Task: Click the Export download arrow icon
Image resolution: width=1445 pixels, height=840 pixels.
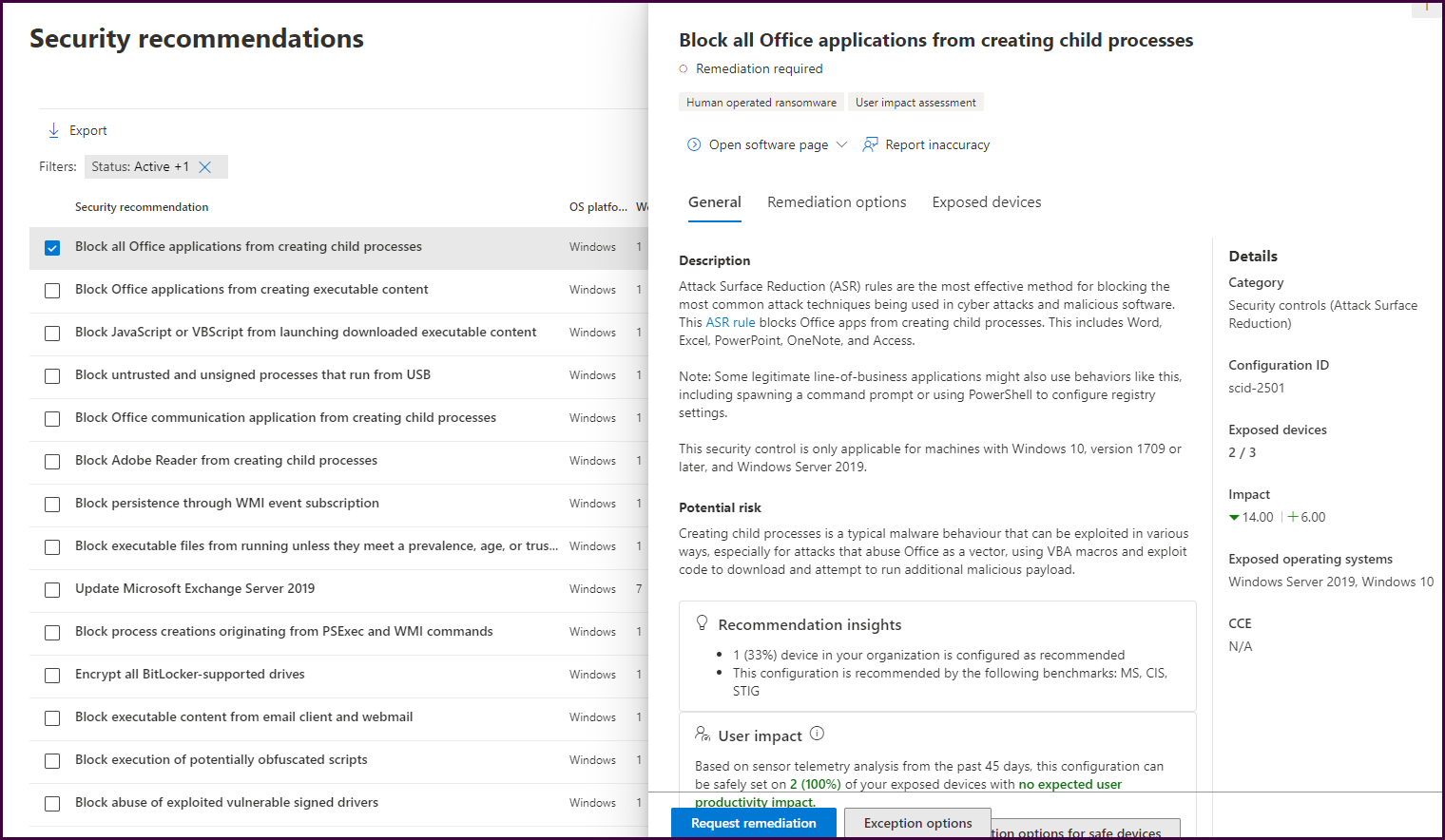Action: coord(53,130)
